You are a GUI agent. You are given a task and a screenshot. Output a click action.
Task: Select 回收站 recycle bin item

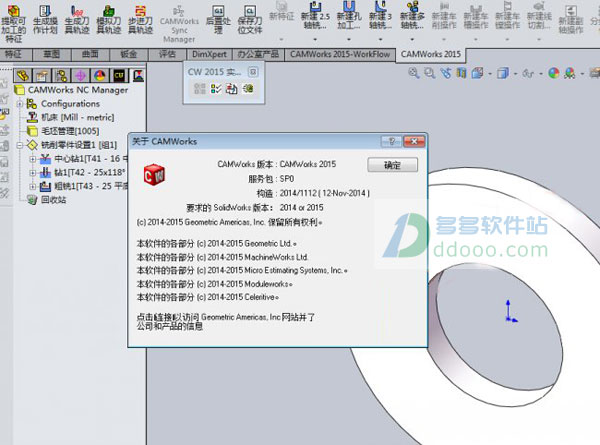tap(47, 200)
